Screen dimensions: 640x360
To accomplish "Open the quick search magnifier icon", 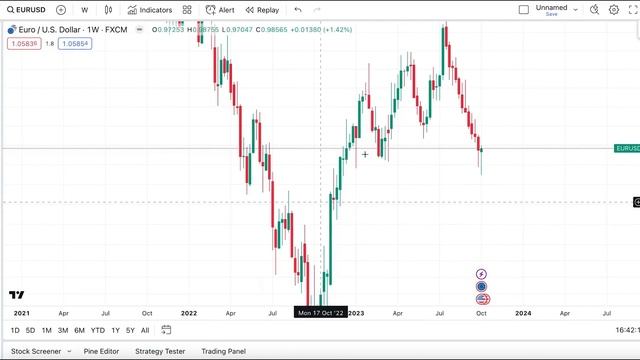I will click(594, 10).
